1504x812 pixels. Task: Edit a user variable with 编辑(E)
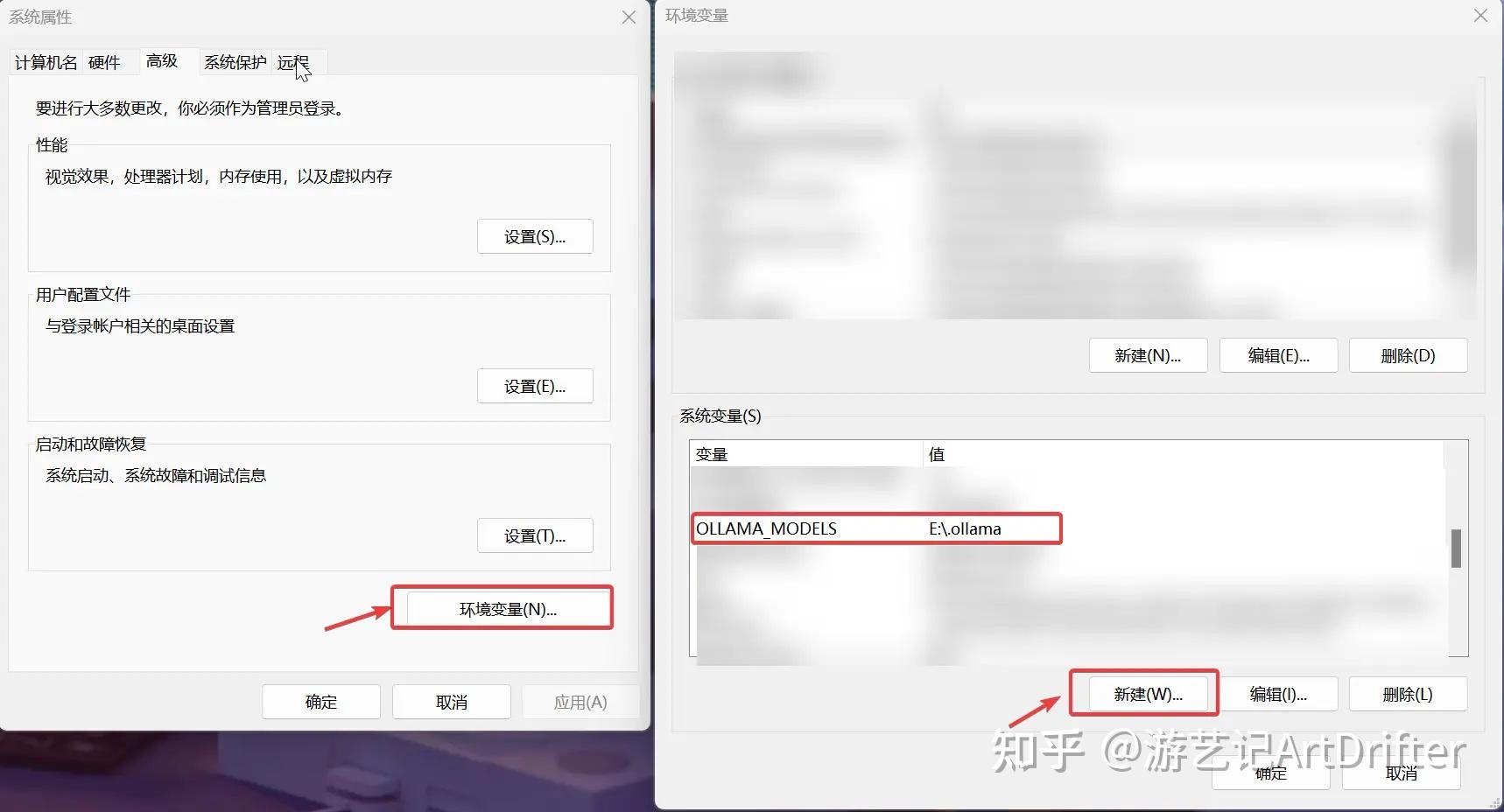click(1278, 354)
